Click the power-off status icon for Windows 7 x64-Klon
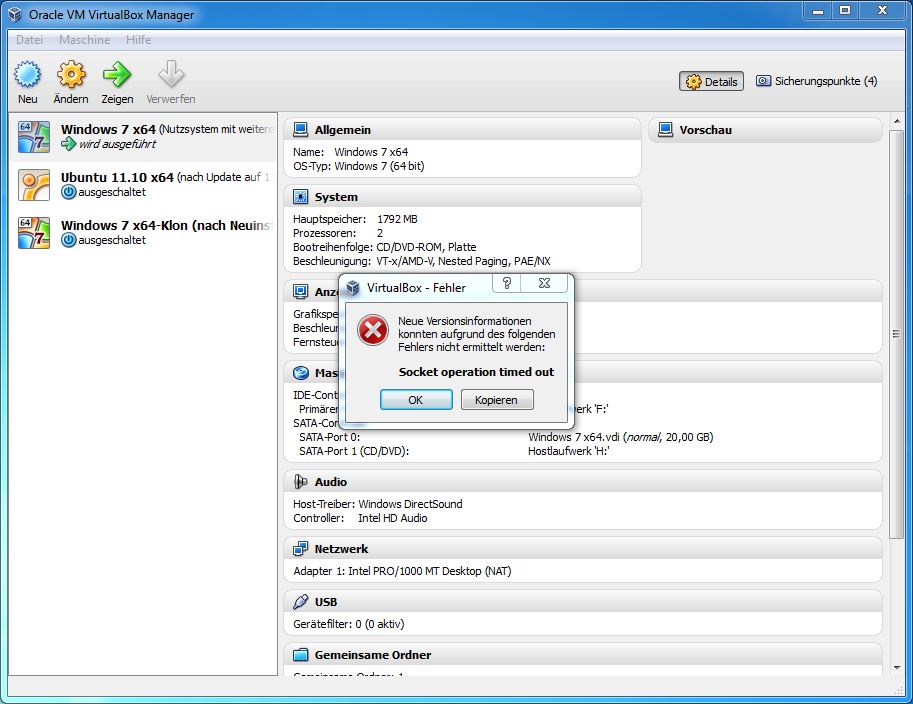 coord(69,239)
